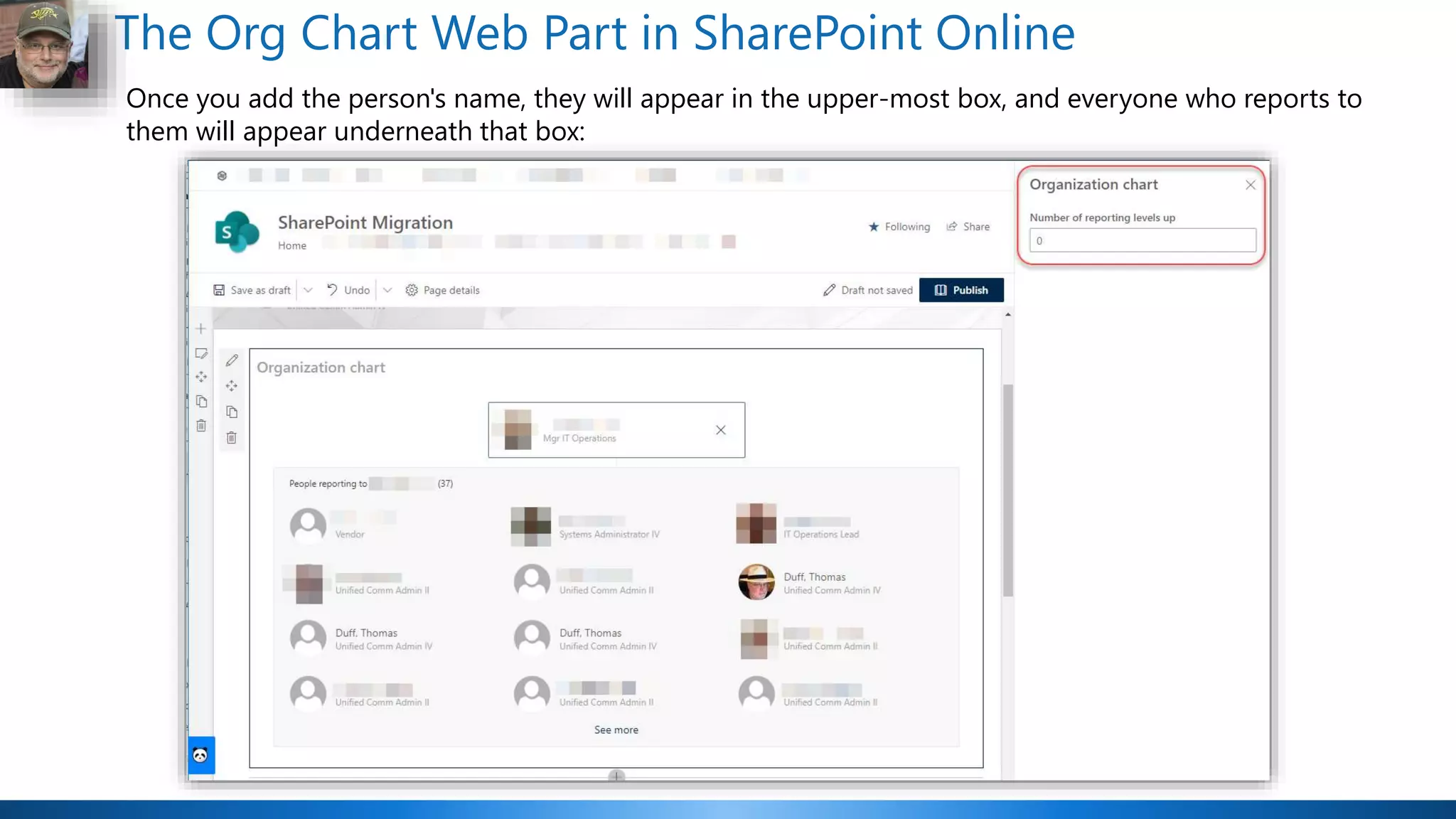
Task: Click the Systems Administrator IV title text
Action: click(x=609, y=535)
